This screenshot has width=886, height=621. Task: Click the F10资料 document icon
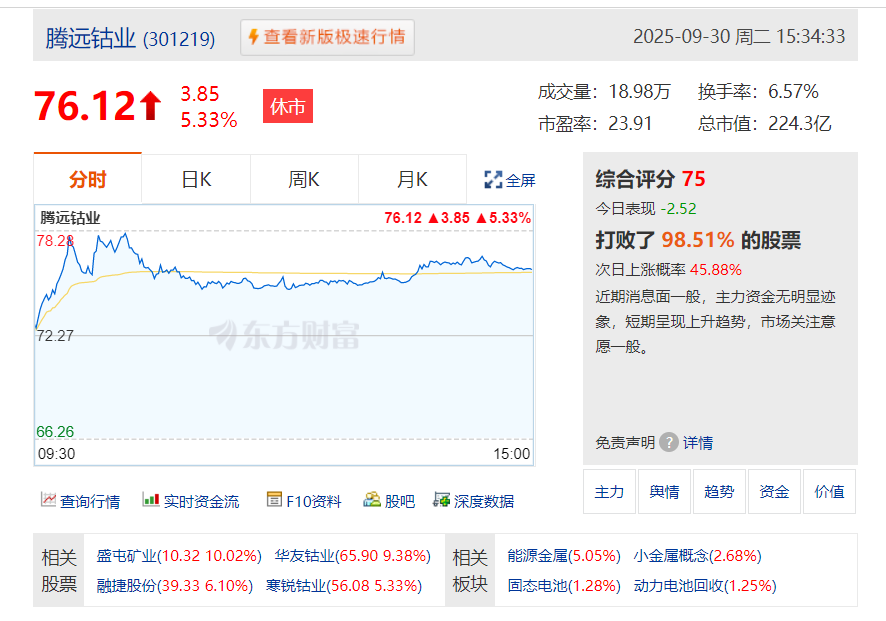(x=274, y=500)
